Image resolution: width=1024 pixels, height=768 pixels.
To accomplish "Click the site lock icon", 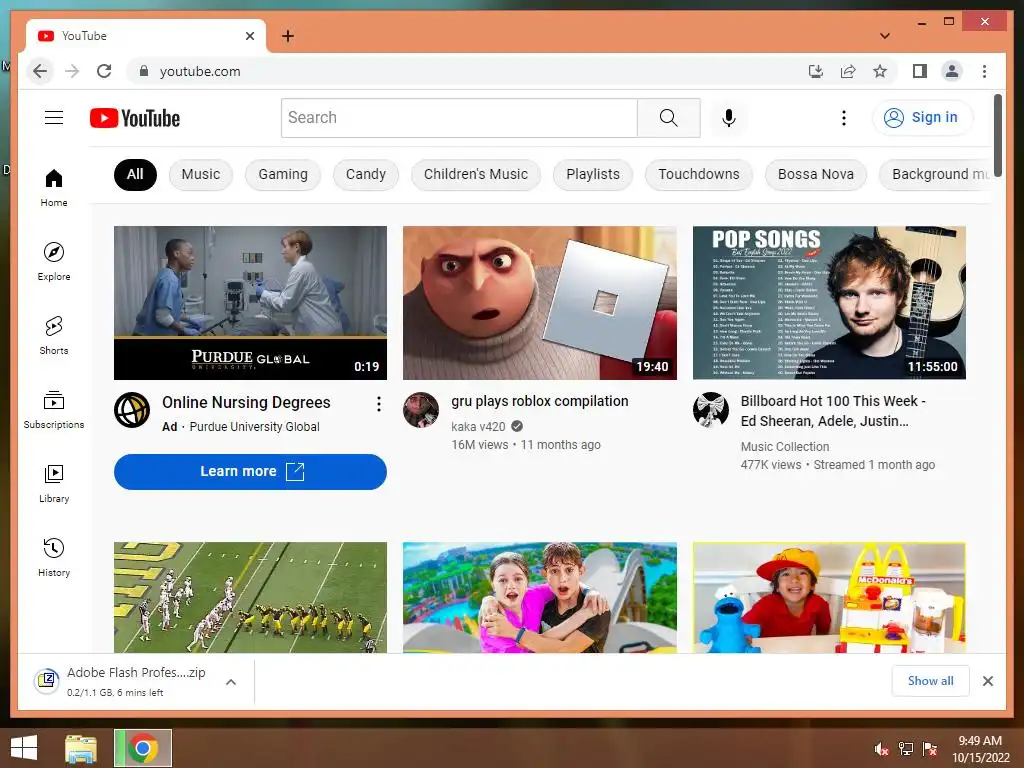I will click(144, 71).
